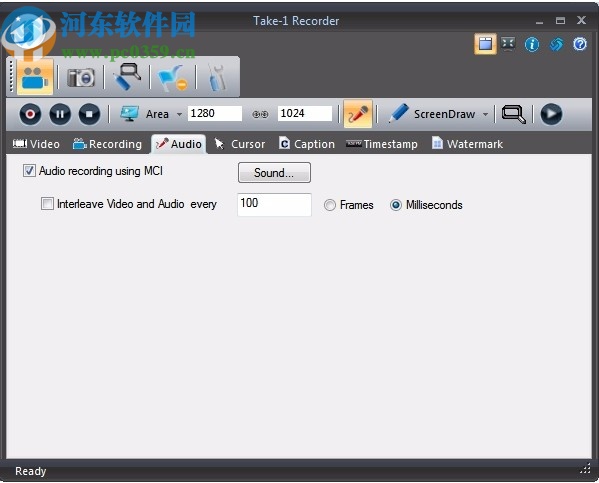Screen dimensions: 599x483
Task: Open the magnifier and pen tool icon
Action: click(127, 77)
